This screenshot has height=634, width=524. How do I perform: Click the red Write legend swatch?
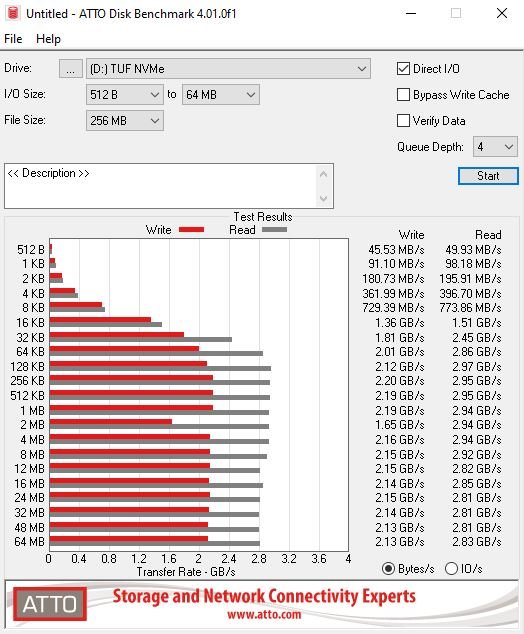tap(191, 230)
